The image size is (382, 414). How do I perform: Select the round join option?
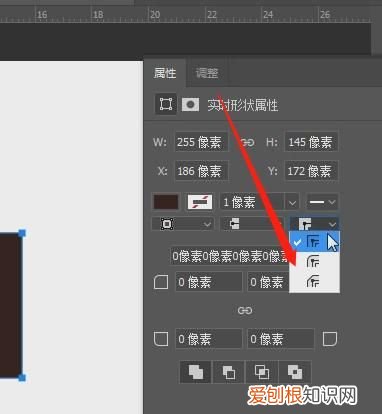coord(314,261)
